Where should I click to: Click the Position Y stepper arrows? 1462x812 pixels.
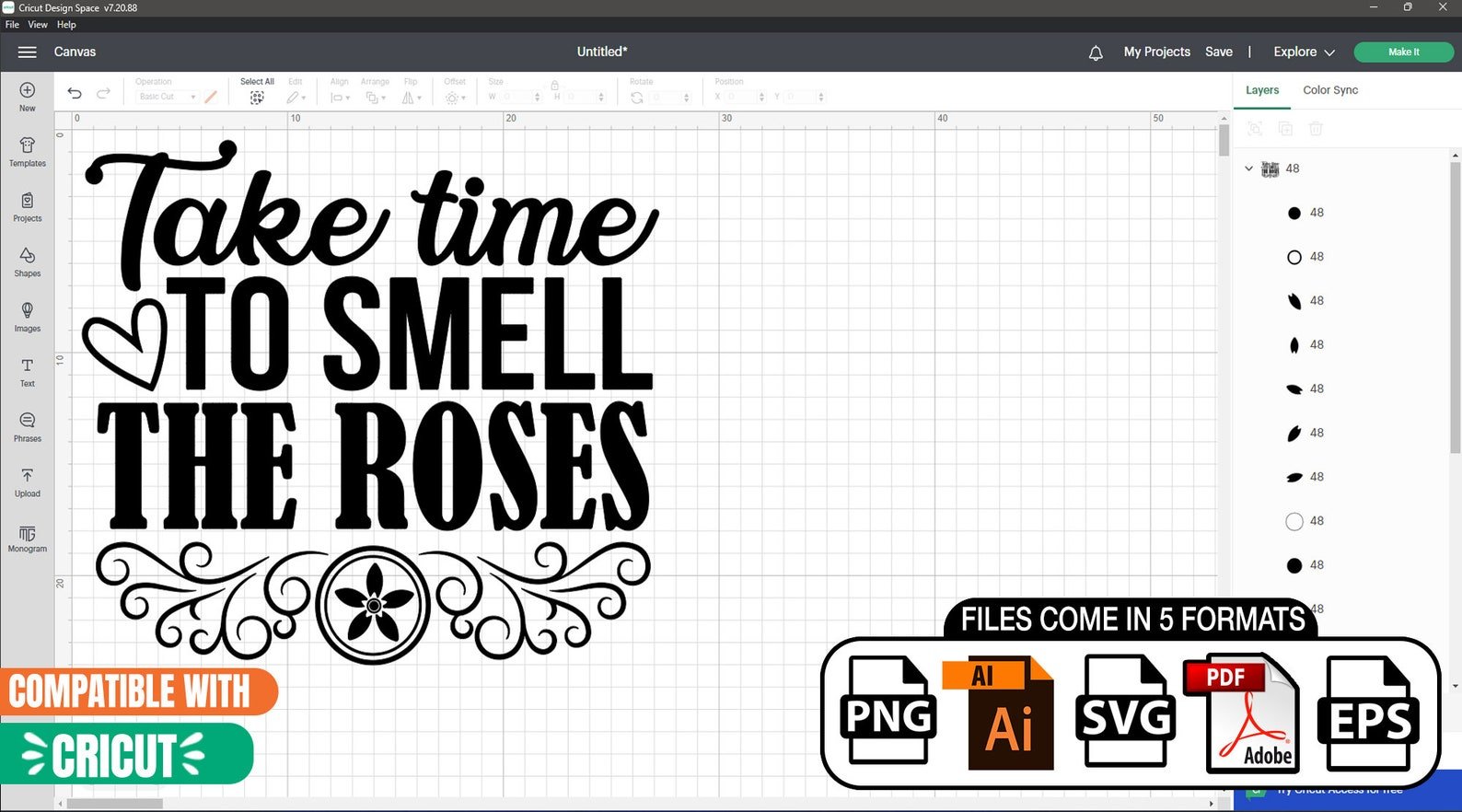[x=821, y=97]
